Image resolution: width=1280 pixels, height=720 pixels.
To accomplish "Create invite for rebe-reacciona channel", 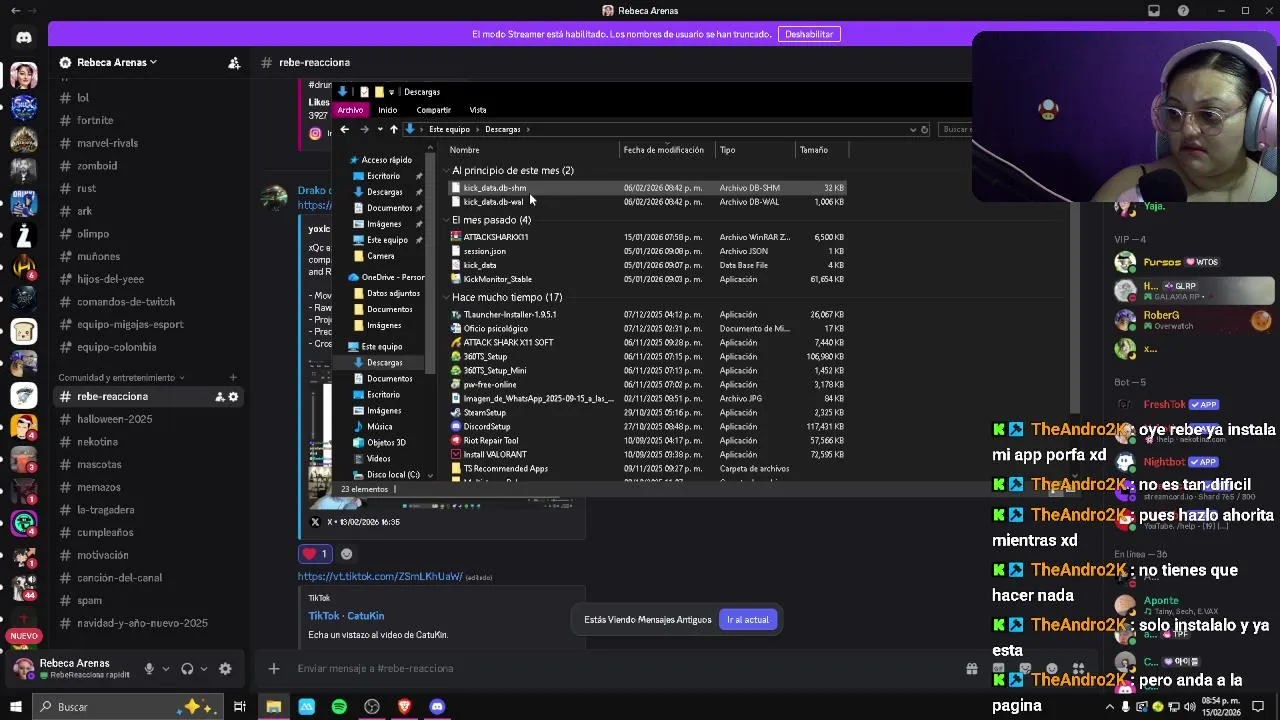I will (x=219, y=397).
